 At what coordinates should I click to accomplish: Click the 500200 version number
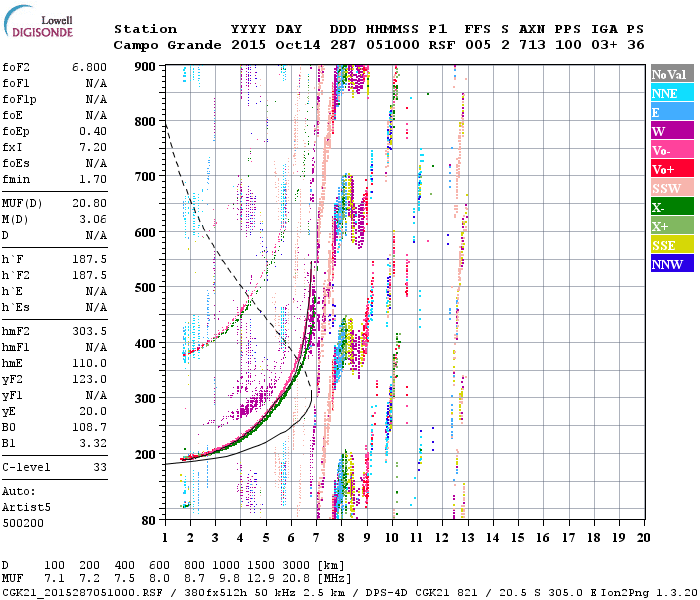[x=23, y=523]
